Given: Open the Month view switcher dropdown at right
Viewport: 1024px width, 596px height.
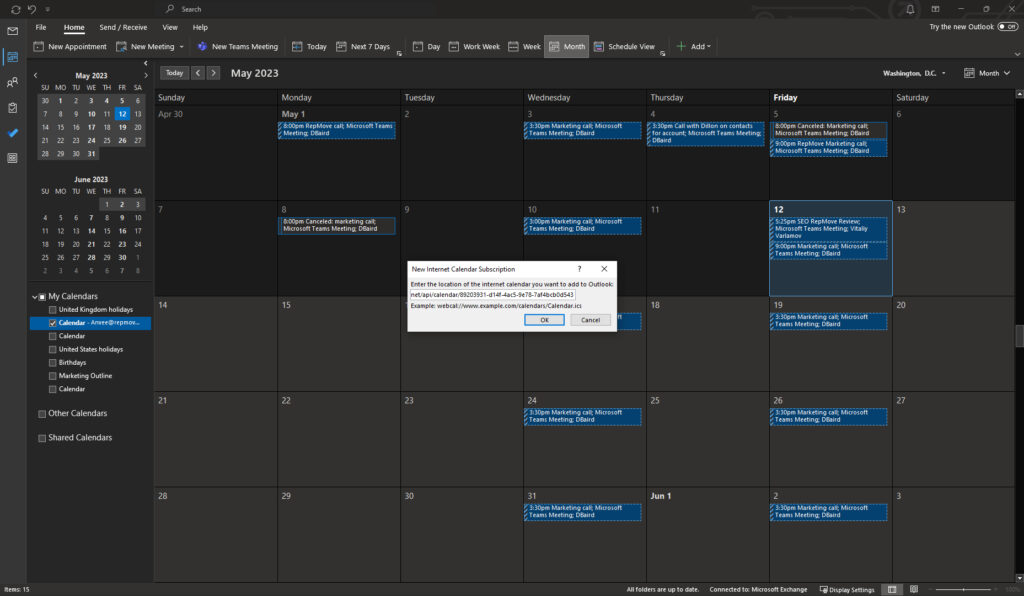Looking at the screenshot, I should click(987, 73).
